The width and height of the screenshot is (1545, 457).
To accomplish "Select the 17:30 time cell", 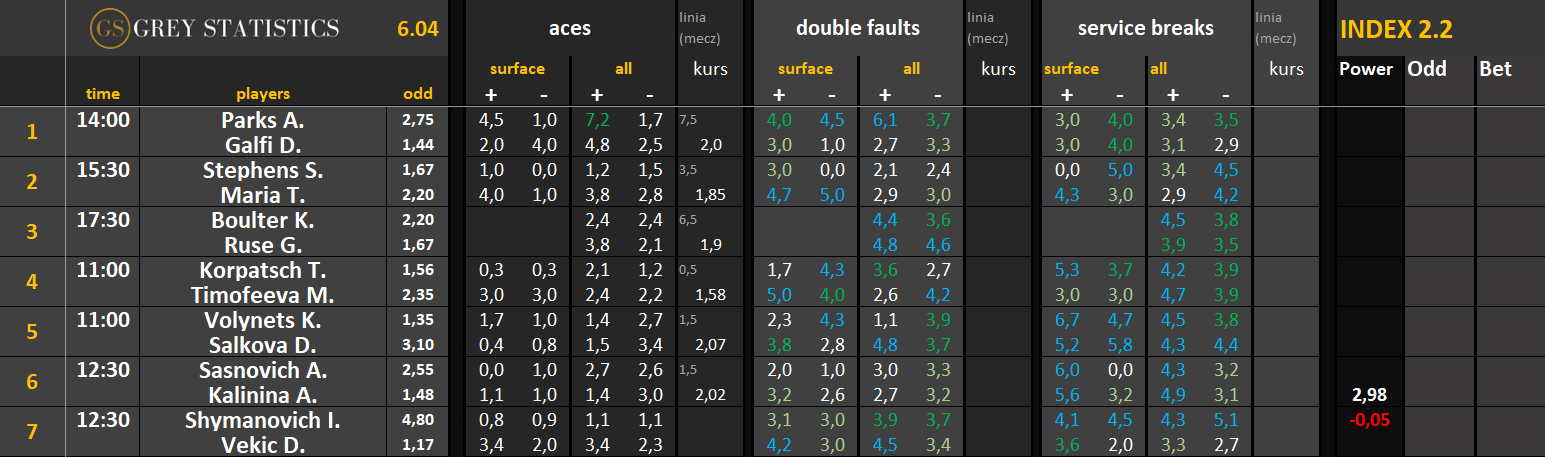I will [x=102, y=220].
